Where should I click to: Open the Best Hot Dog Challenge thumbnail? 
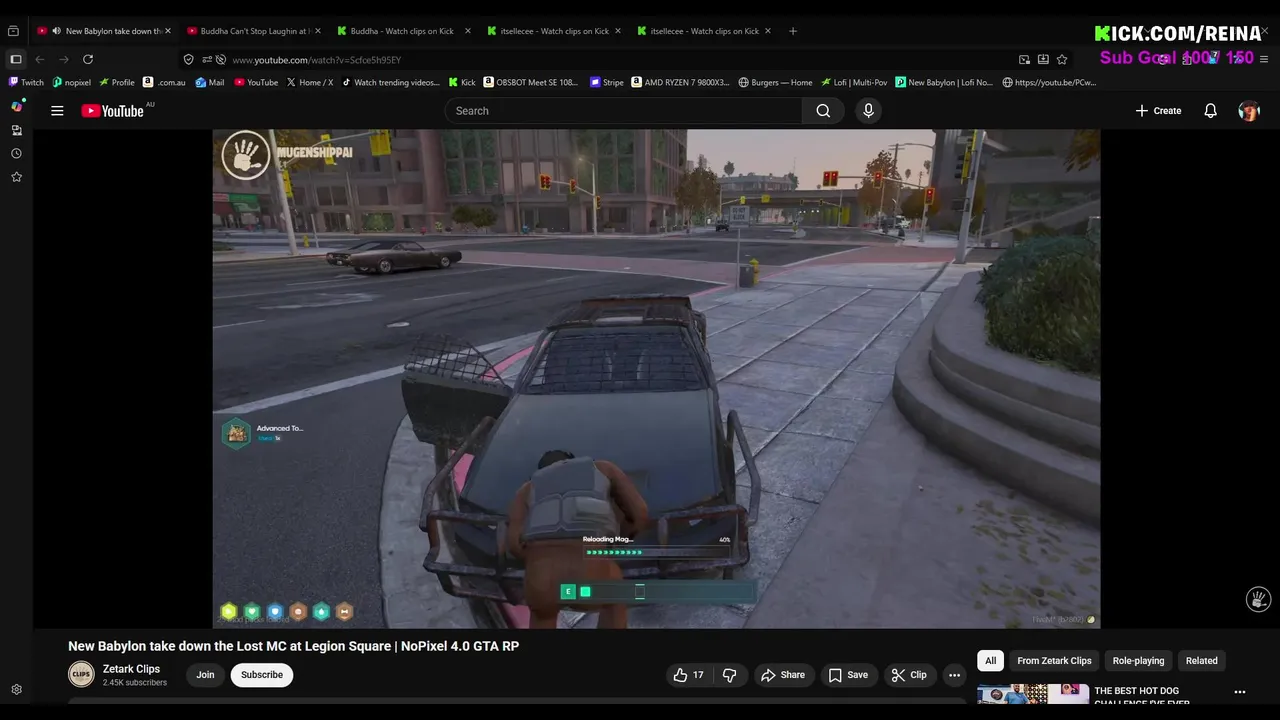pyautogui.click(x=1033, y=695)
